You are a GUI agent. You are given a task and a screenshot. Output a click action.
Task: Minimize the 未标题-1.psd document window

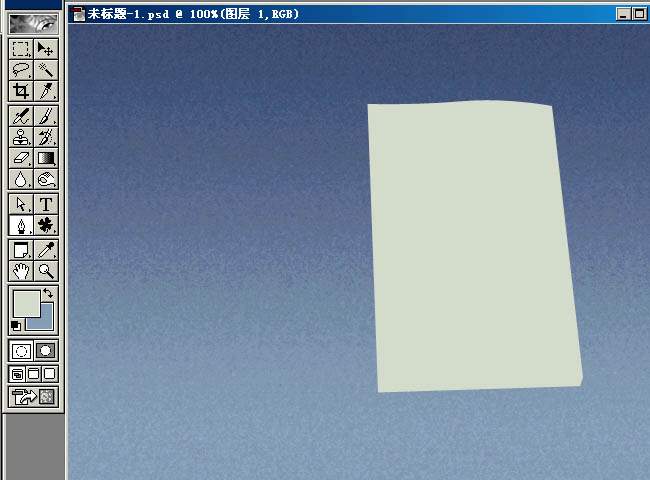pyautogui.click(x=623, y=15)
